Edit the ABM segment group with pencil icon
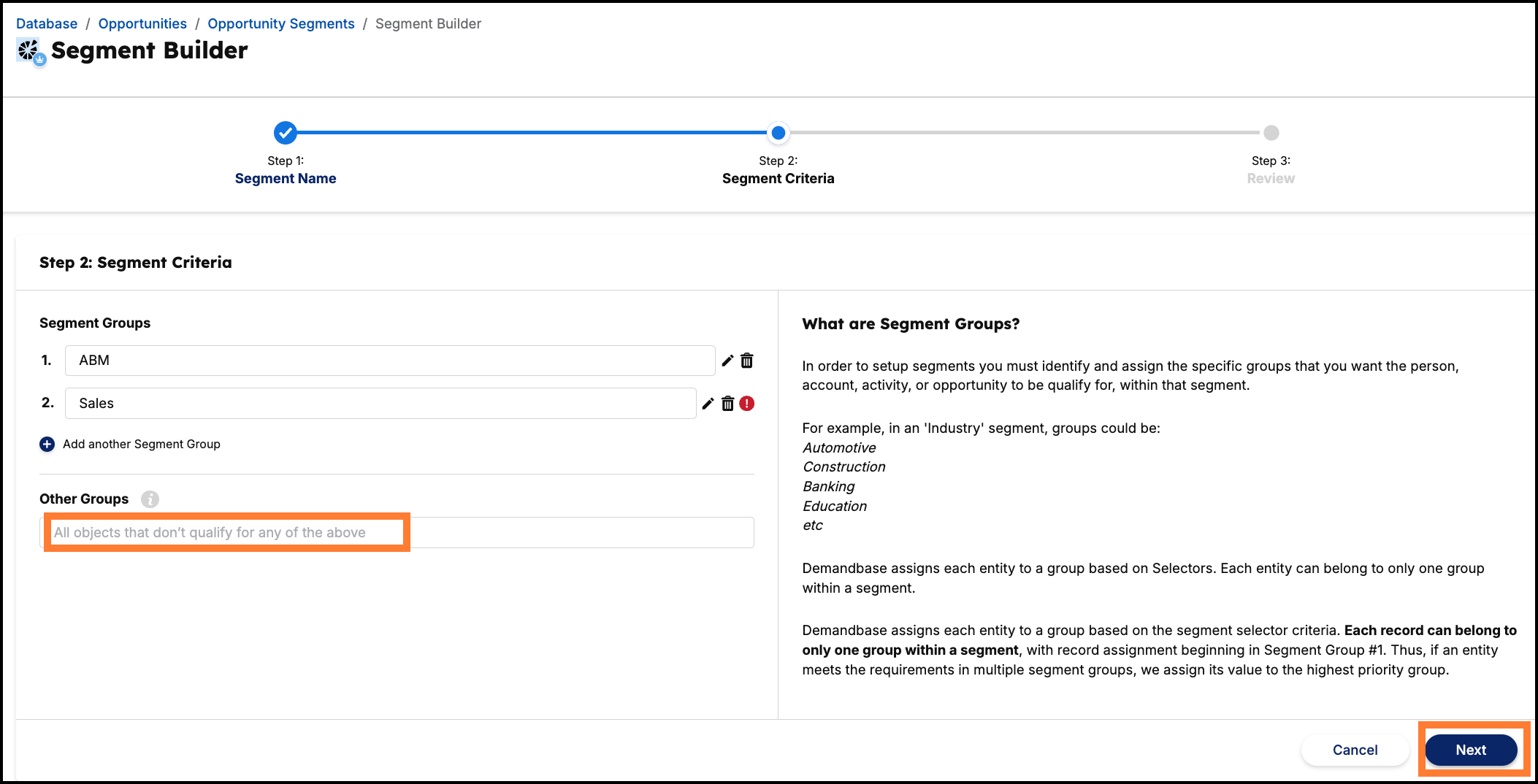1538x784 pixels. pyautogui.click(x=727, y=361)
